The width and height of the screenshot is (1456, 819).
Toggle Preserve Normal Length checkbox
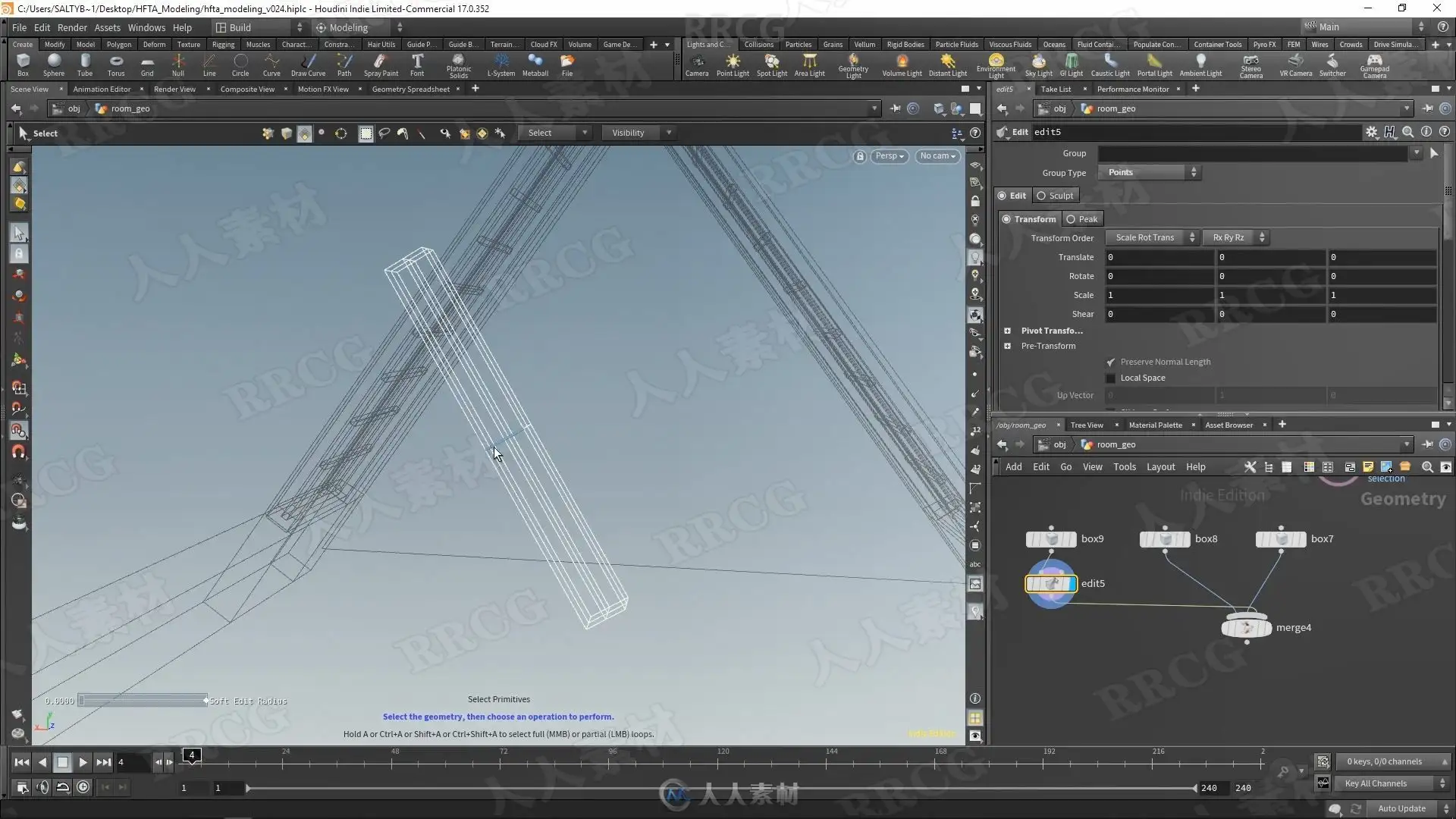[x=1111, y=362]
